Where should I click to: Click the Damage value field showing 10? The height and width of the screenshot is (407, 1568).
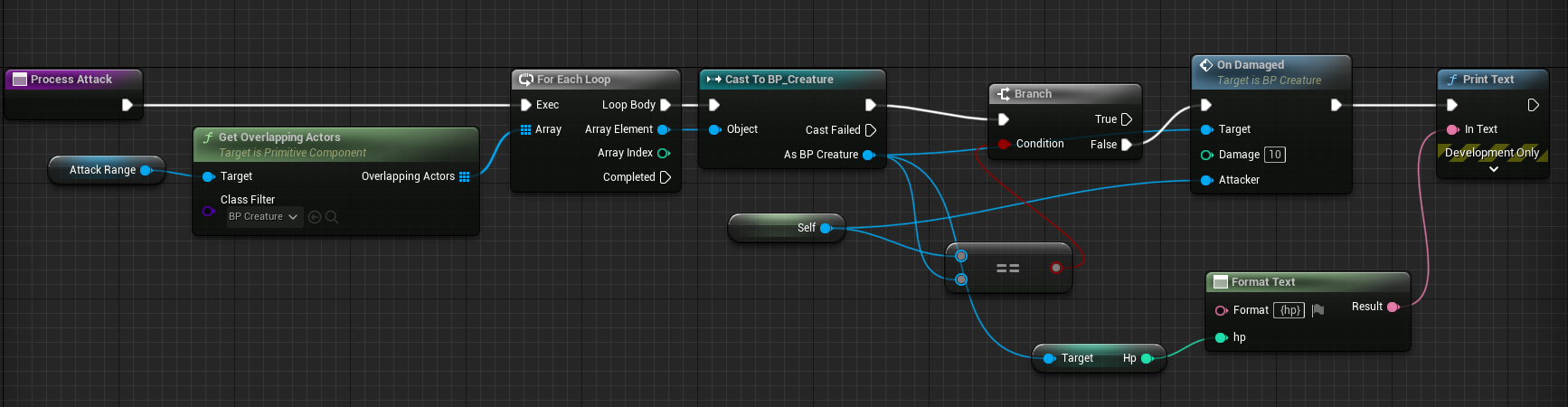[x=1275, y=155]
